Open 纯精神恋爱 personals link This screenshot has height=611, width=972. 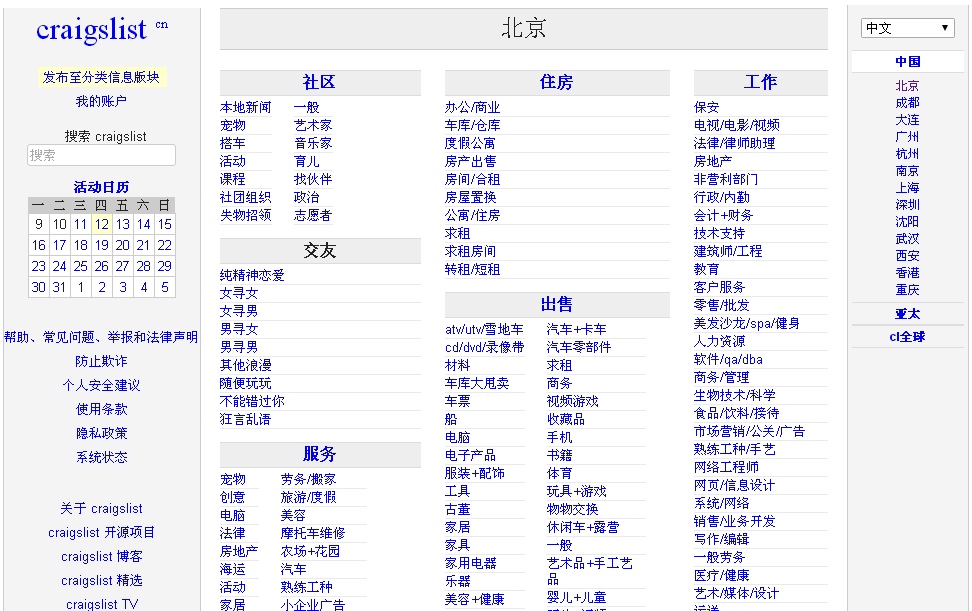click(252, 276)
